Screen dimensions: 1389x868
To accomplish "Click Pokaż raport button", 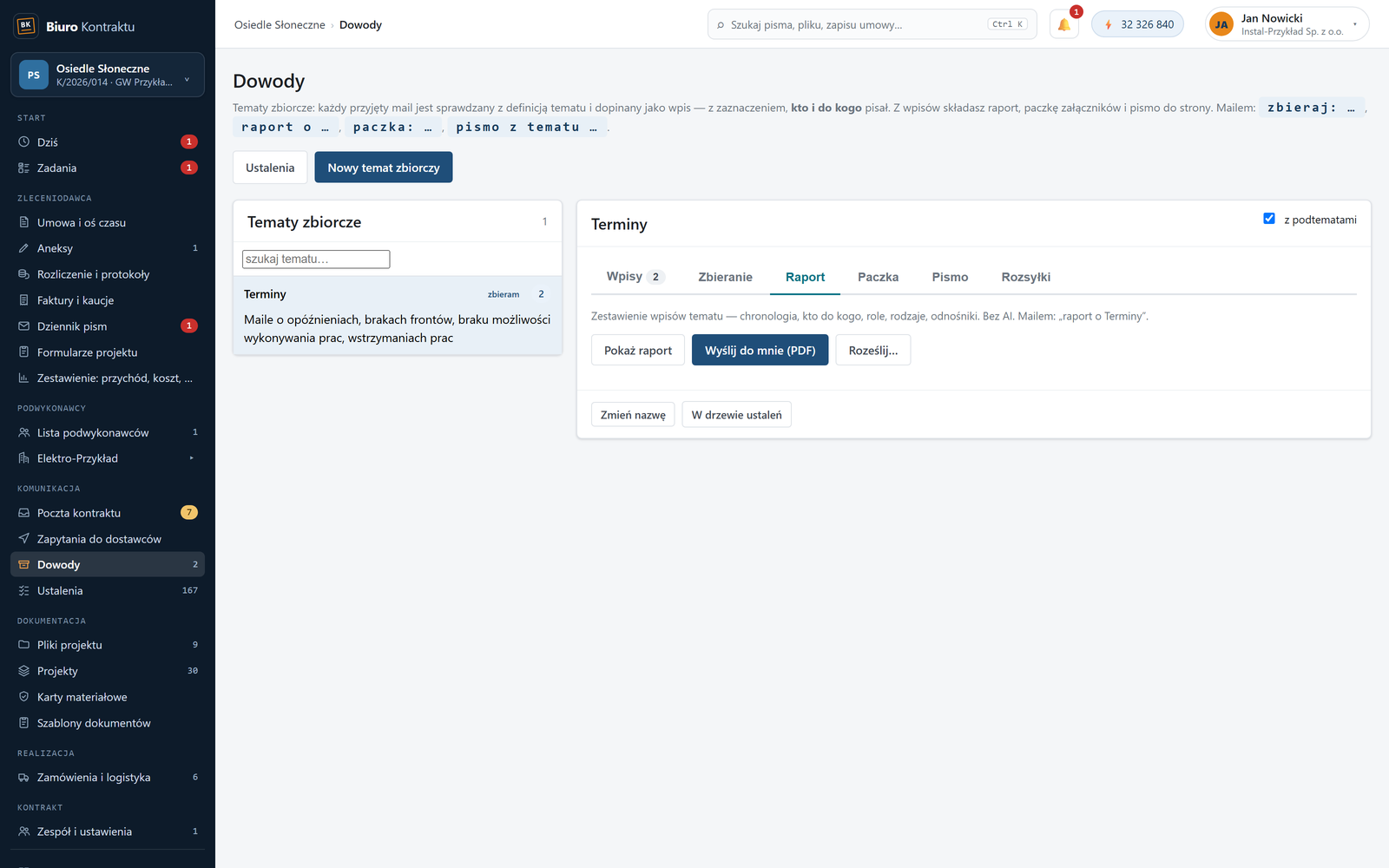I will 638,350.
